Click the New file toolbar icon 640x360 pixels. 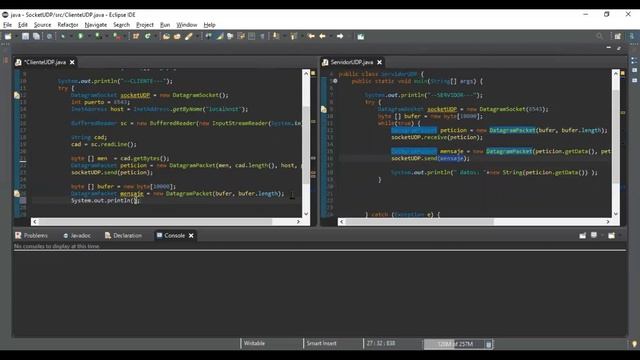coord(8,36)
